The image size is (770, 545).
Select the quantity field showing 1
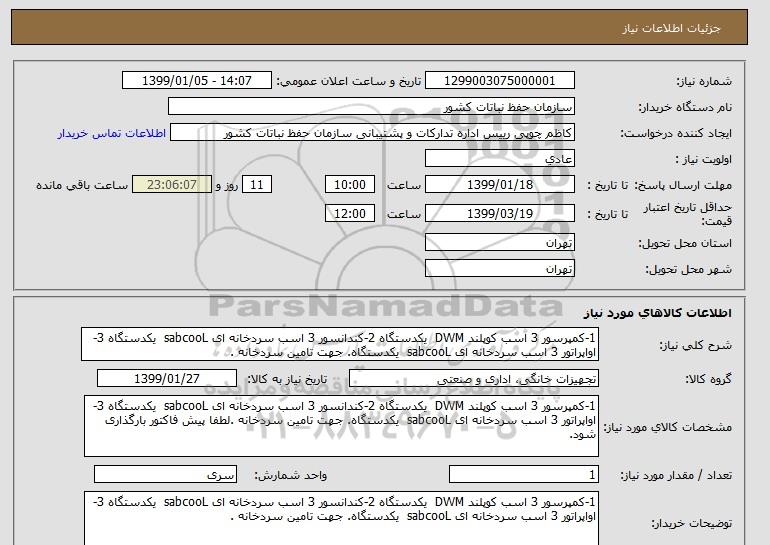[523, 474]
